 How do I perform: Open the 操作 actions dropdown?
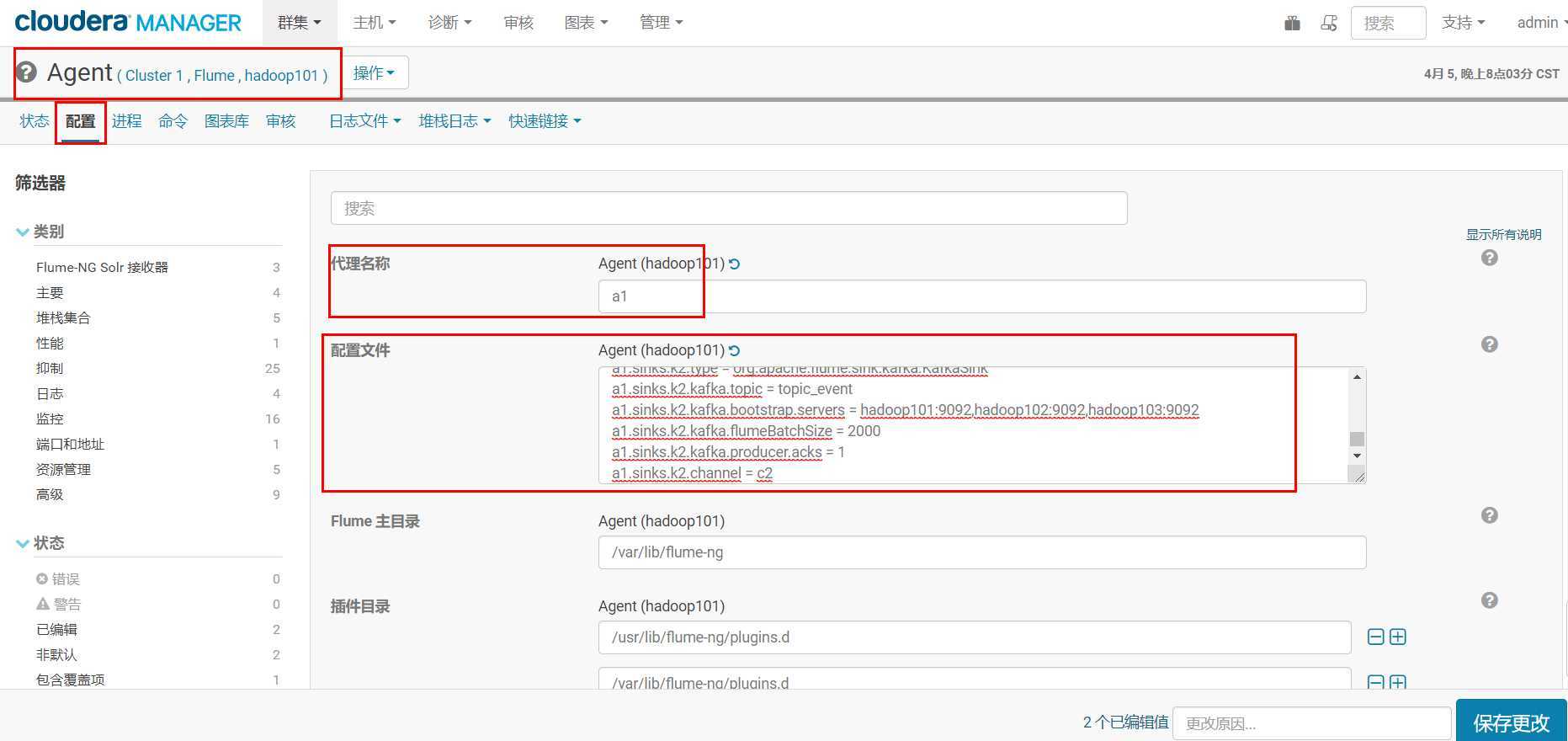(x=375, y=73)
